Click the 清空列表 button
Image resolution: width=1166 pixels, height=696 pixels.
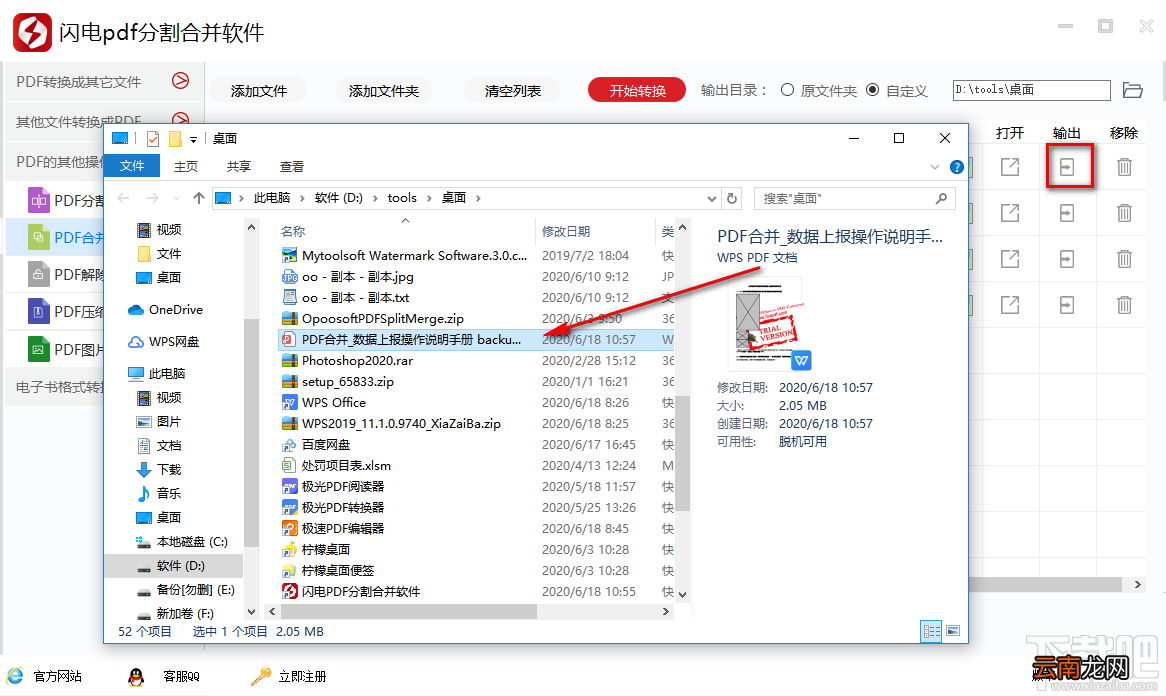[x=512, y=91]
